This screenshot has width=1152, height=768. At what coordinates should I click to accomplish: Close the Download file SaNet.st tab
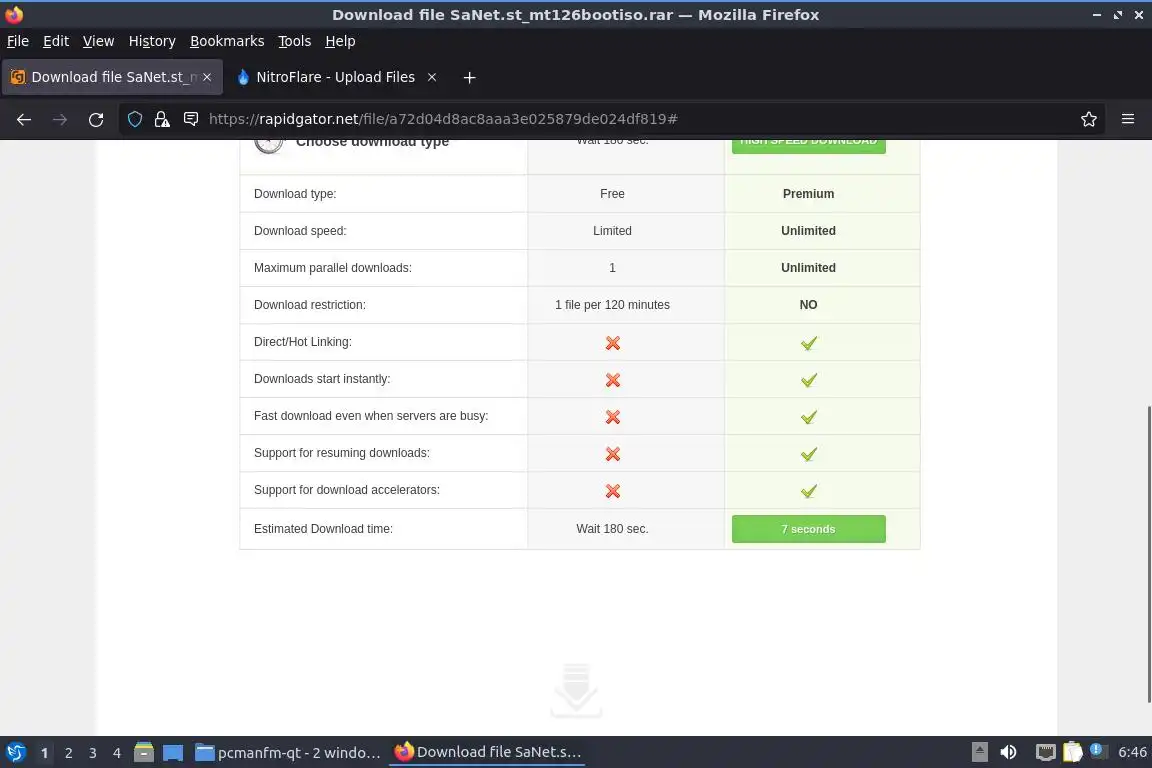click(x=207, y=77)
